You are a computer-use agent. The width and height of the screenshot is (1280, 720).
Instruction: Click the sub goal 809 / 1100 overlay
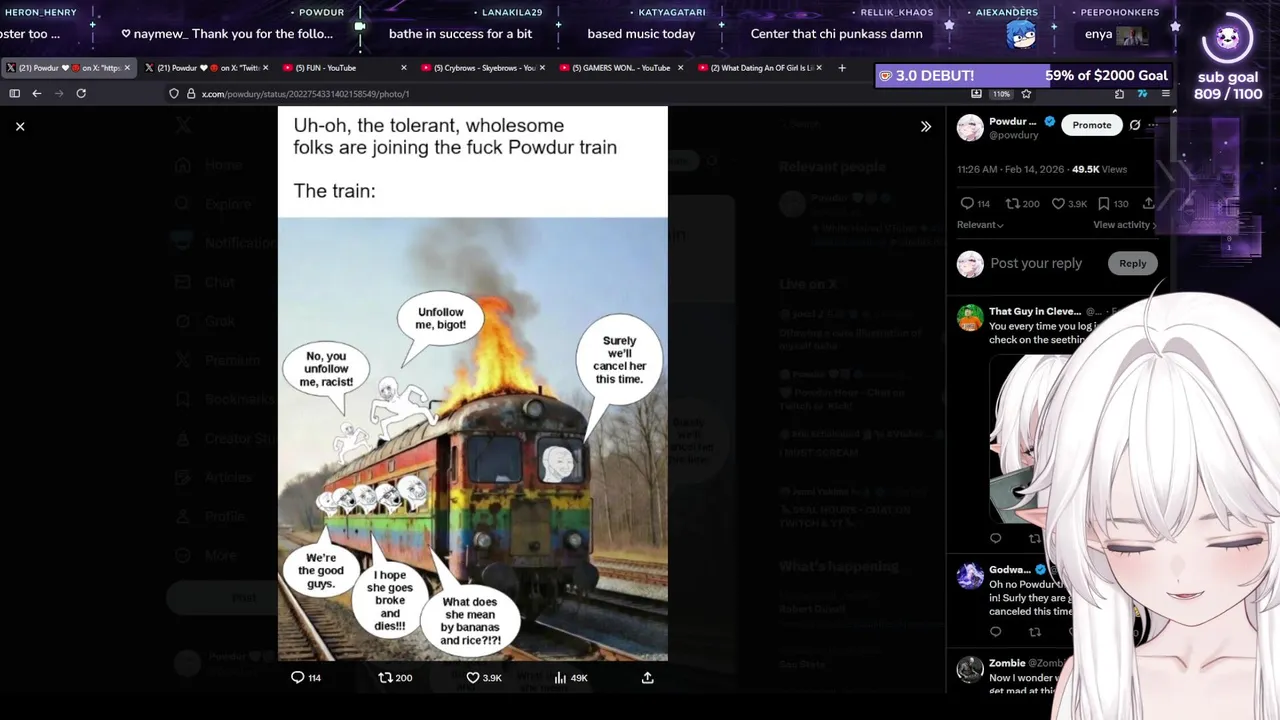click(x=1228, y=86)
